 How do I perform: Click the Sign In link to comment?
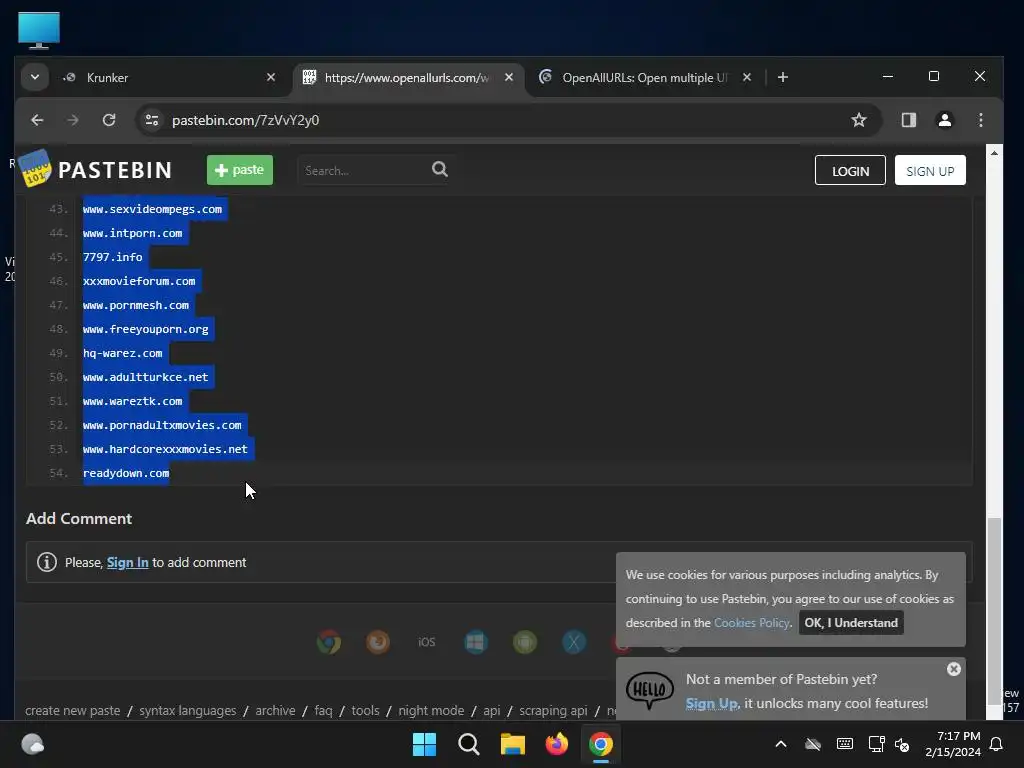[127, 562]
